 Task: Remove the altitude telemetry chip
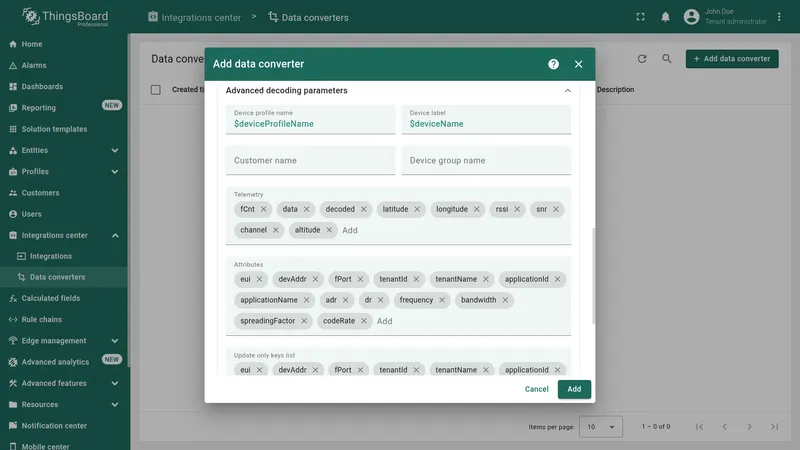tap(329, 230)
